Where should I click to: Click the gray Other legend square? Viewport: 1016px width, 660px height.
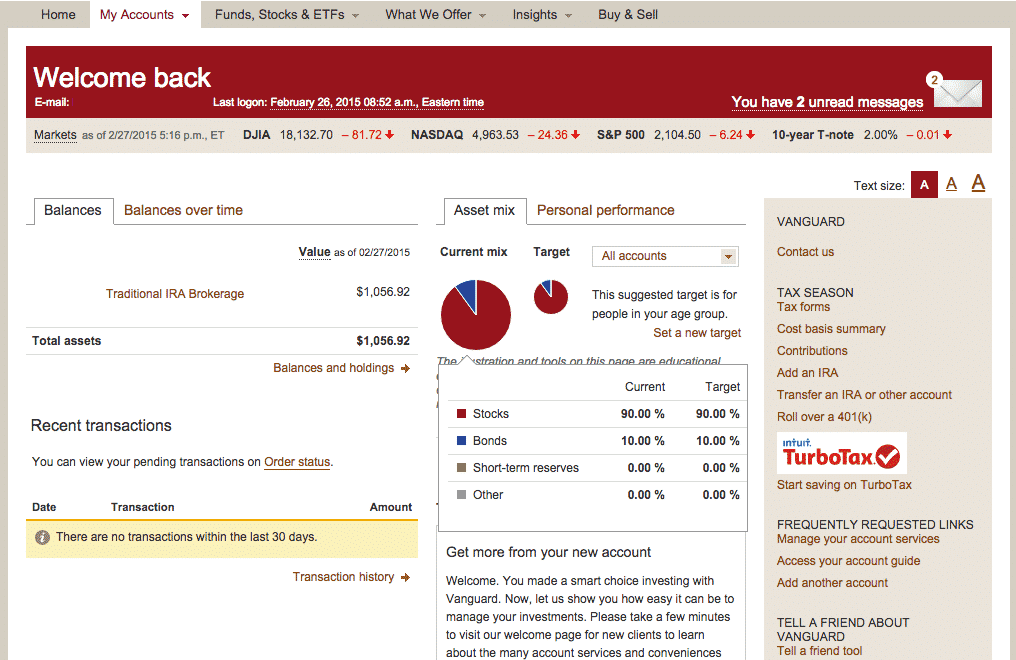[461, 494]
